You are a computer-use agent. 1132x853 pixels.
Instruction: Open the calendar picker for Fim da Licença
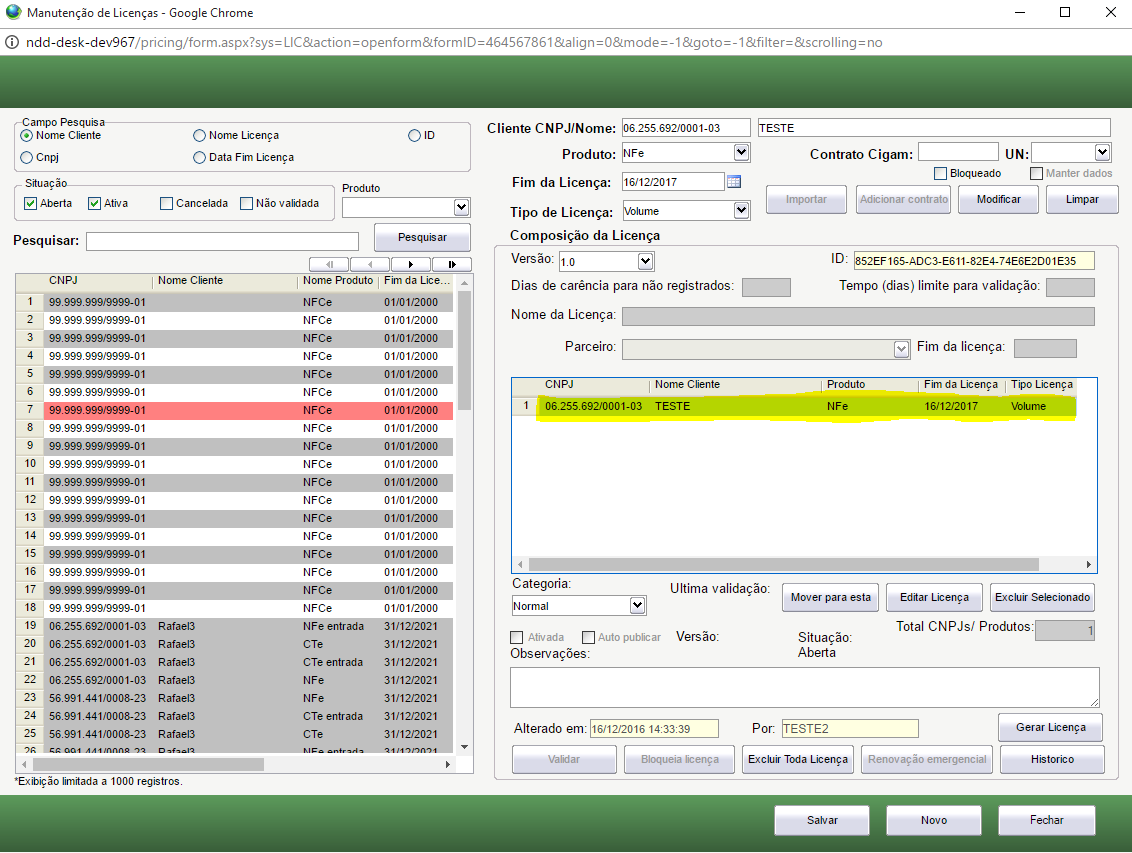click(734, 182)
